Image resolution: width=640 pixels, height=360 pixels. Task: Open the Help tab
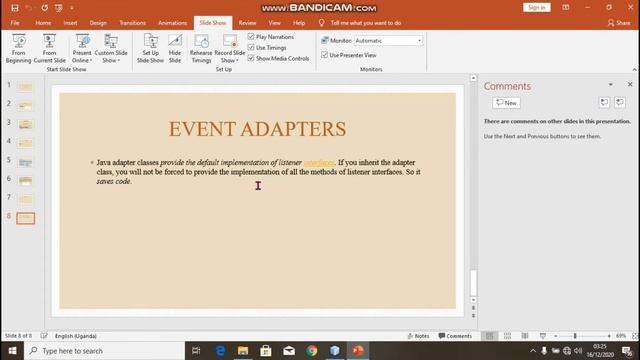299,23
